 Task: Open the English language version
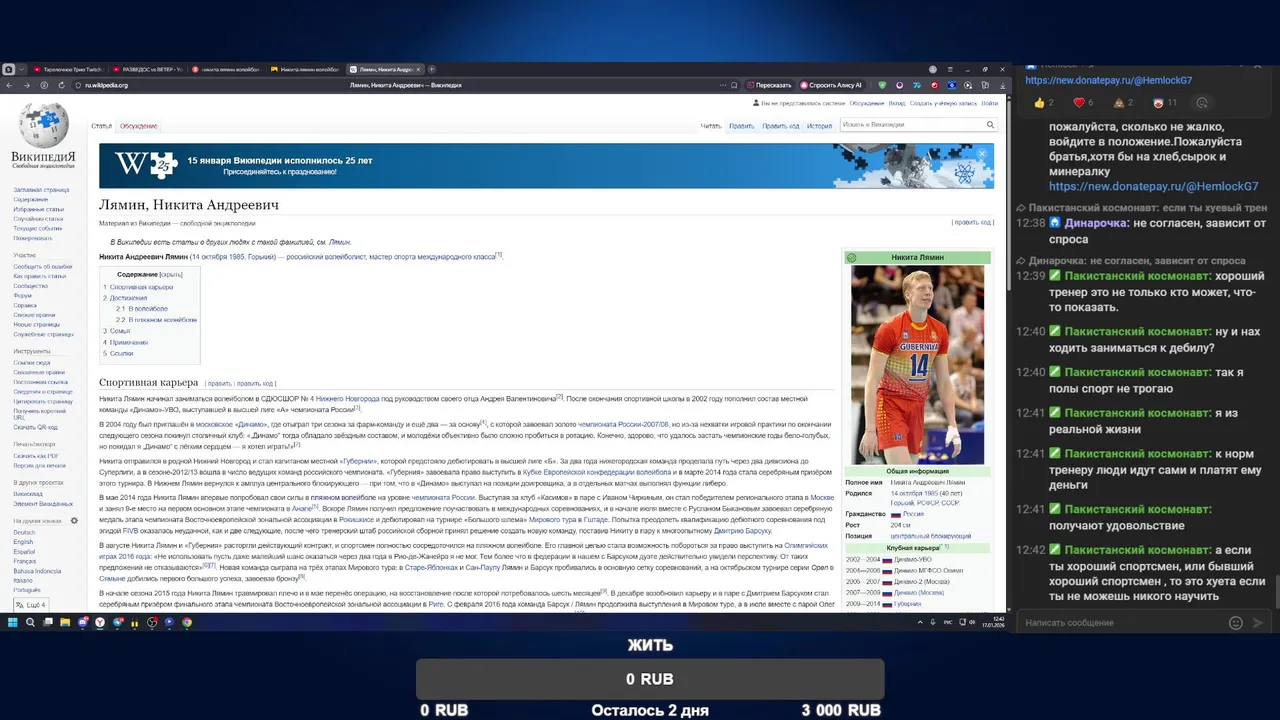[x=23, y=542]
